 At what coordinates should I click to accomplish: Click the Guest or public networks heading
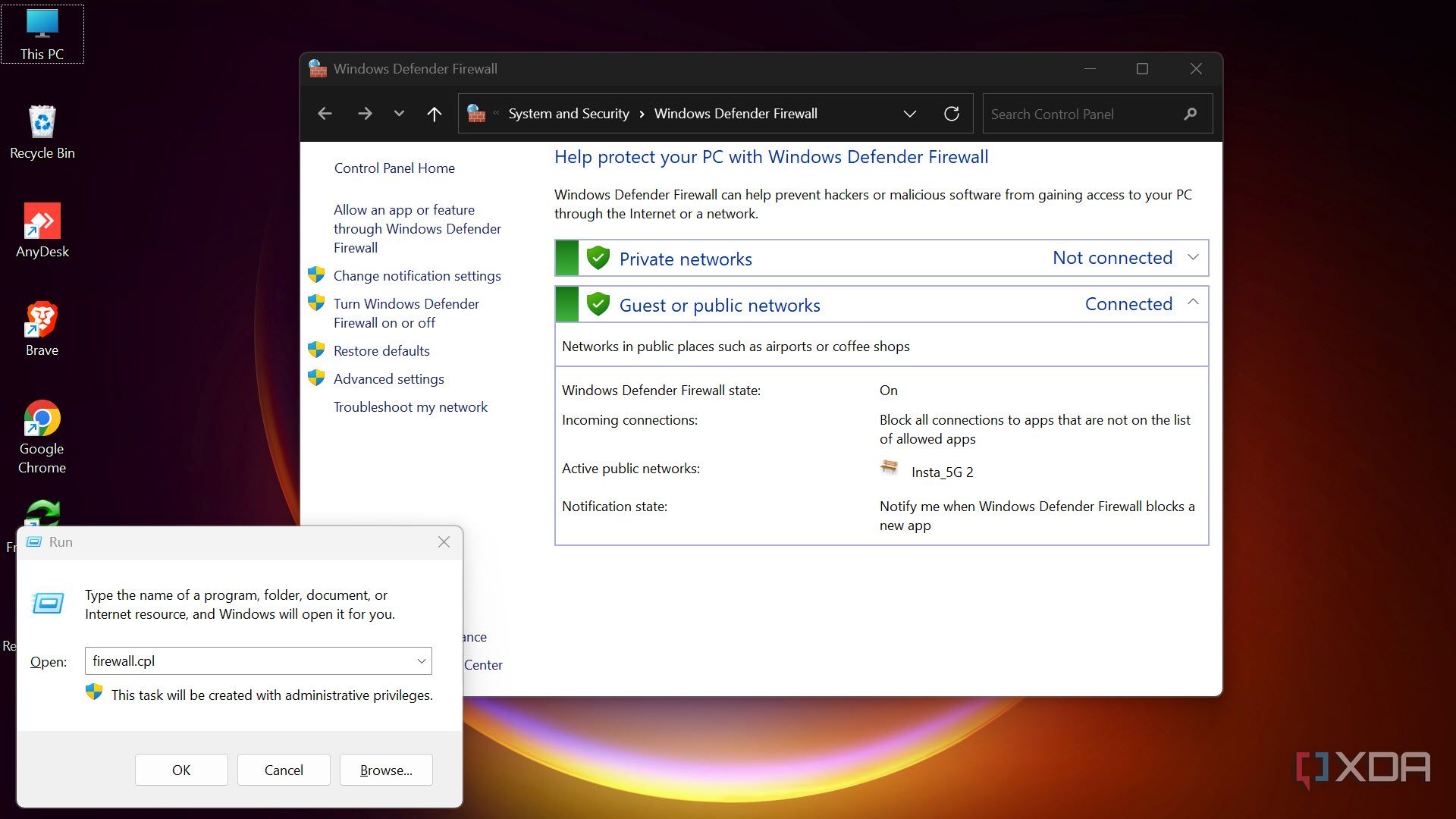pos(720,306)
